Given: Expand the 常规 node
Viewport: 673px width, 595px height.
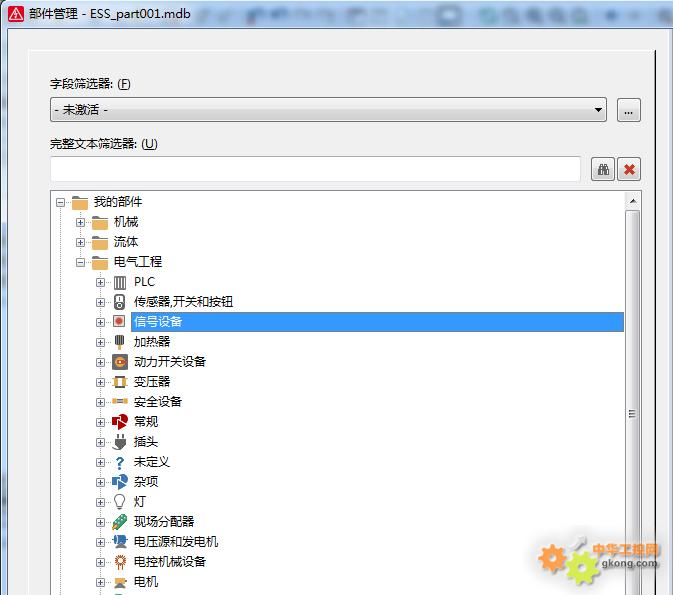Looking at the screenshot, I should tap(100, 422).
